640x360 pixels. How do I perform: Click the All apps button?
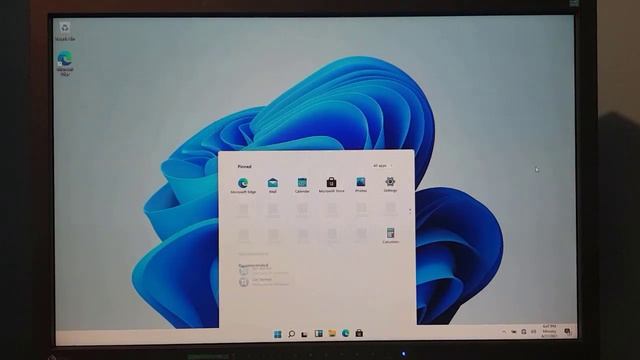[382, 166]
